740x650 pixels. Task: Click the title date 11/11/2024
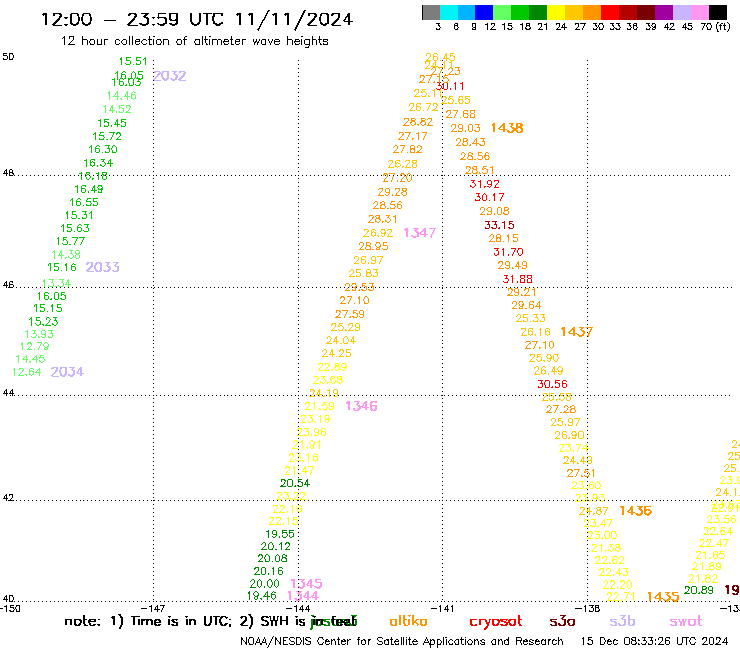pyautogui.click(x=294, y=20)
